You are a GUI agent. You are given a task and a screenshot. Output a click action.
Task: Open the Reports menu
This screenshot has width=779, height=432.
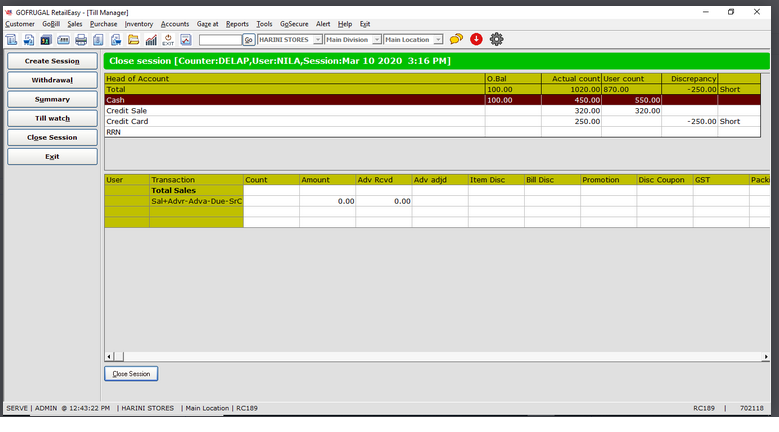pyautogui.click(x=237, y=23)
